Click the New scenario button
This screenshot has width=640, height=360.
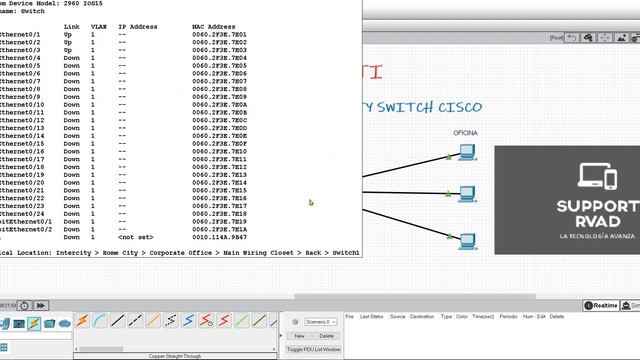[300, 336]
